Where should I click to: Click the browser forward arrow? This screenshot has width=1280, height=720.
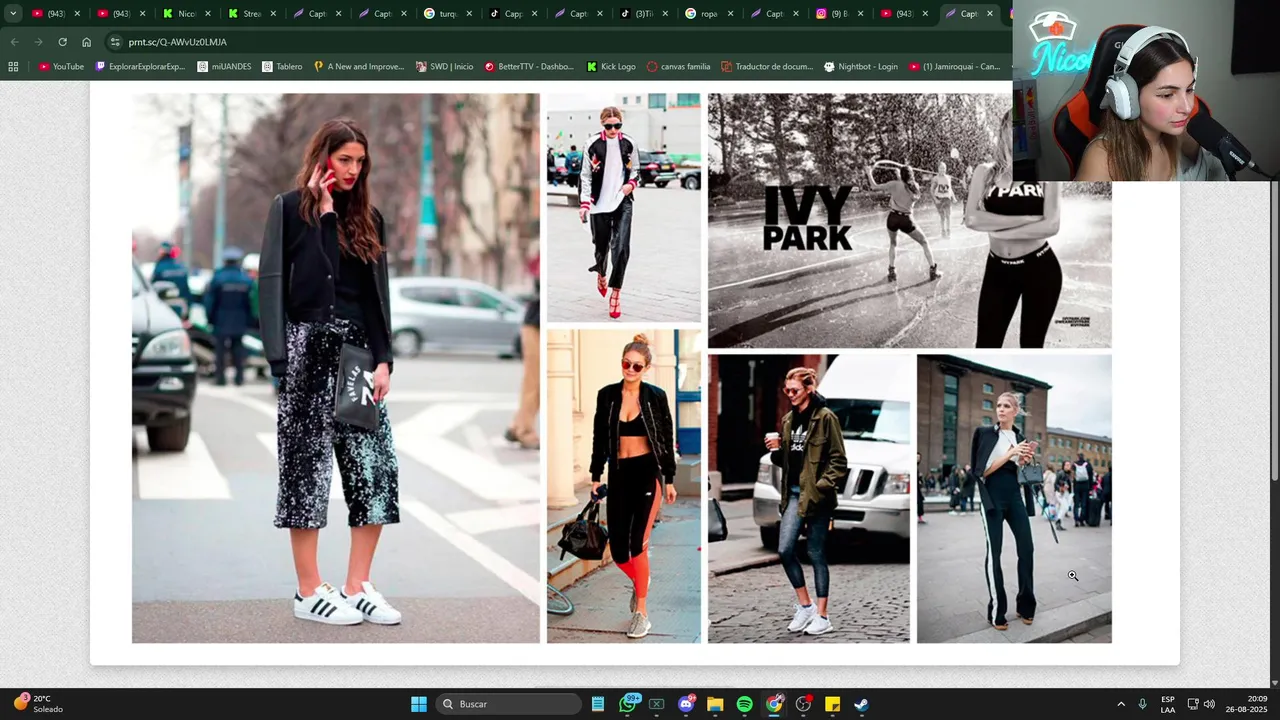38,42
